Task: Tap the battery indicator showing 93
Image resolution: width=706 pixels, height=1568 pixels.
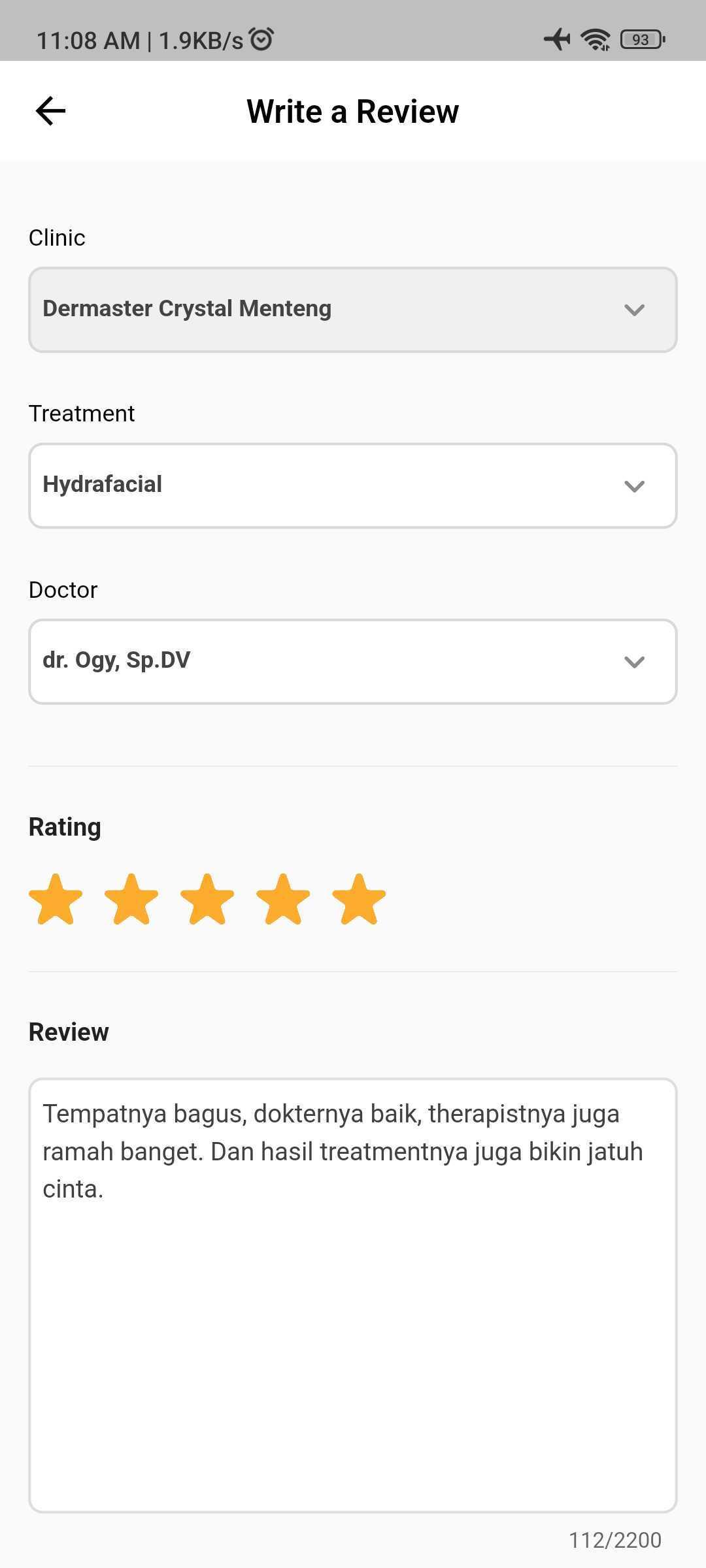Action: pos(643,40)
